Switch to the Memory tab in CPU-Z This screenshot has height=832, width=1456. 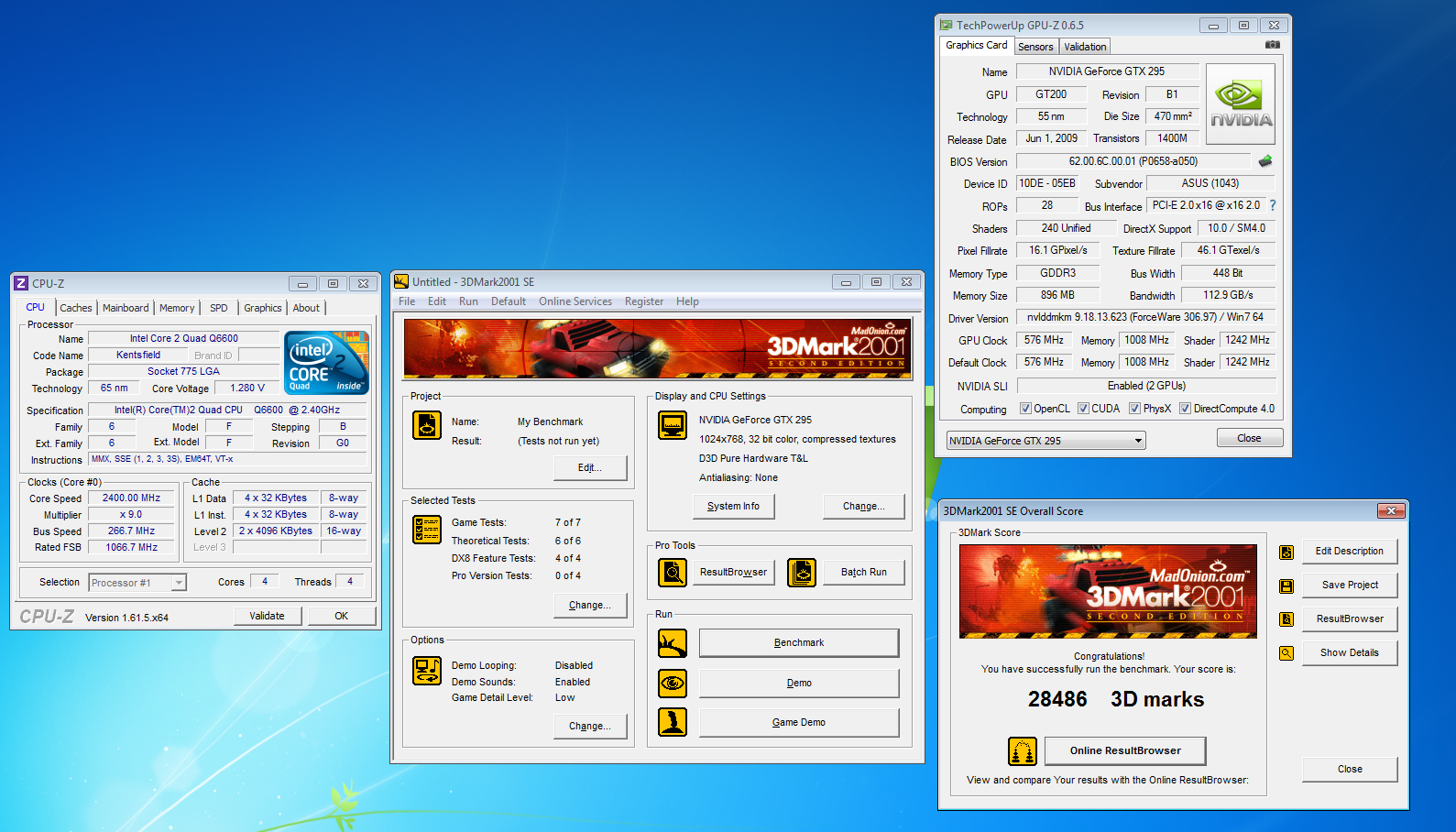tap(177, 308)
